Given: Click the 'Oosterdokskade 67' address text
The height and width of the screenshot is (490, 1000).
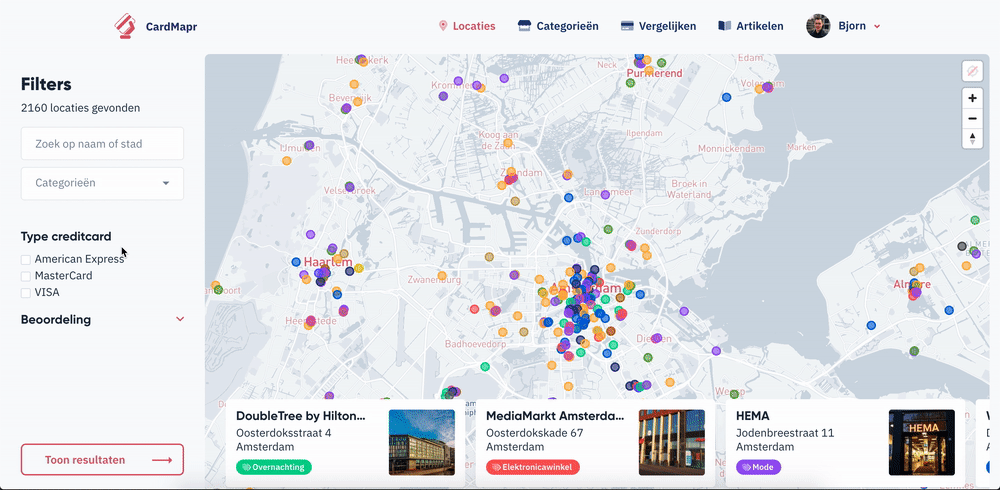Looking at the screenshot, I should 534,433.
